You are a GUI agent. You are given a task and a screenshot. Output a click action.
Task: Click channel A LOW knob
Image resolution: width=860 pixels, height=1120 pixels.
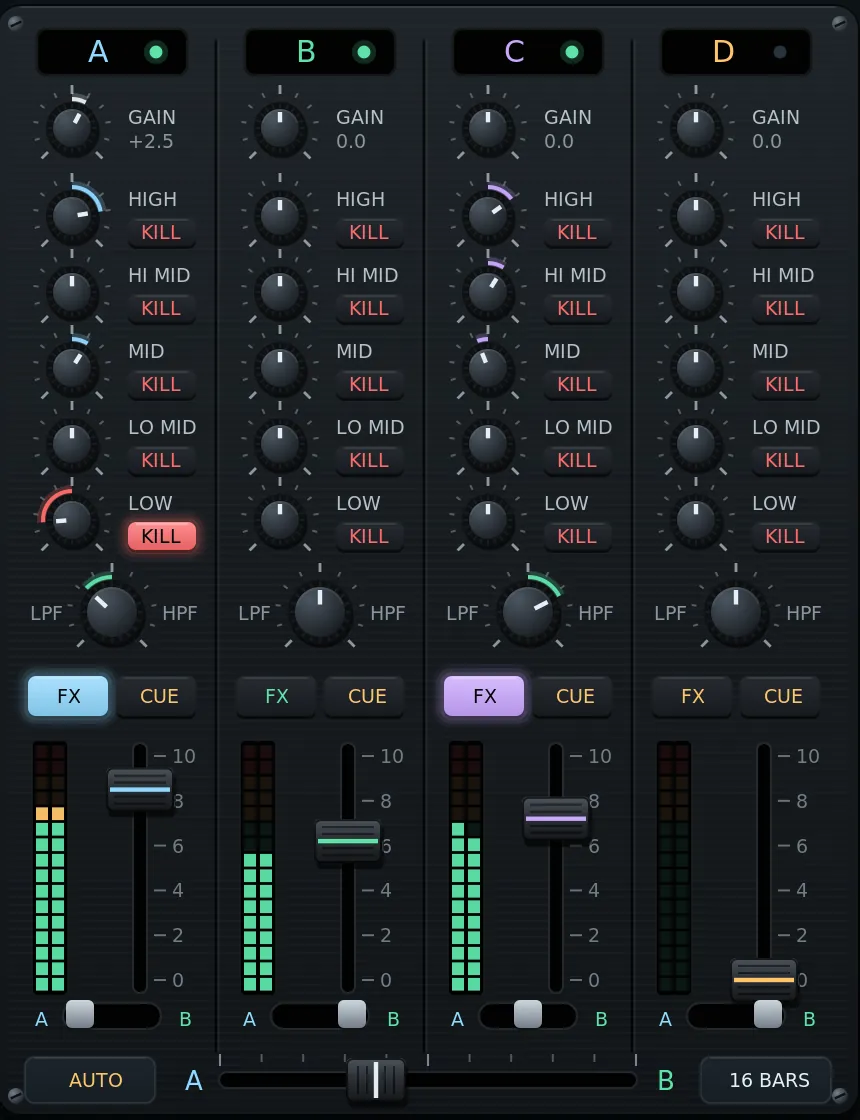pyautogui.click(x=72, y=521)
